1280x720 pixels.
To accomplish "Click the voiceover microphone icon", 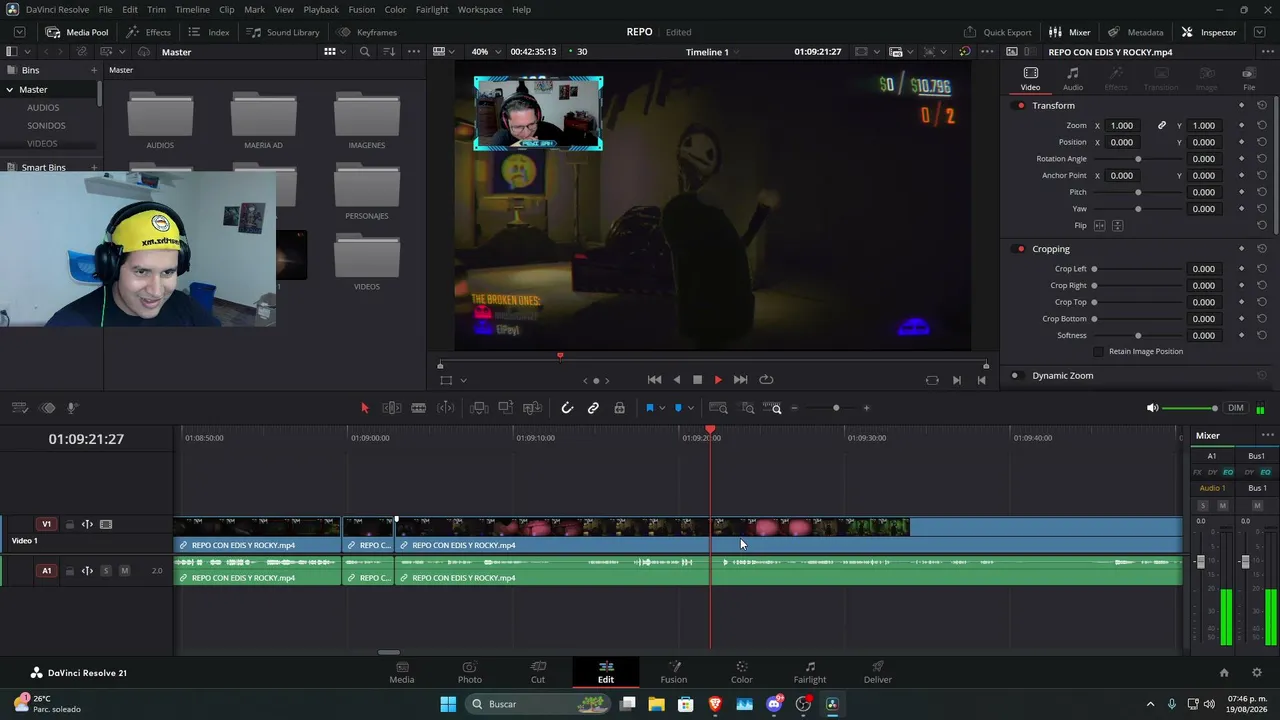I will click(73, 408).
